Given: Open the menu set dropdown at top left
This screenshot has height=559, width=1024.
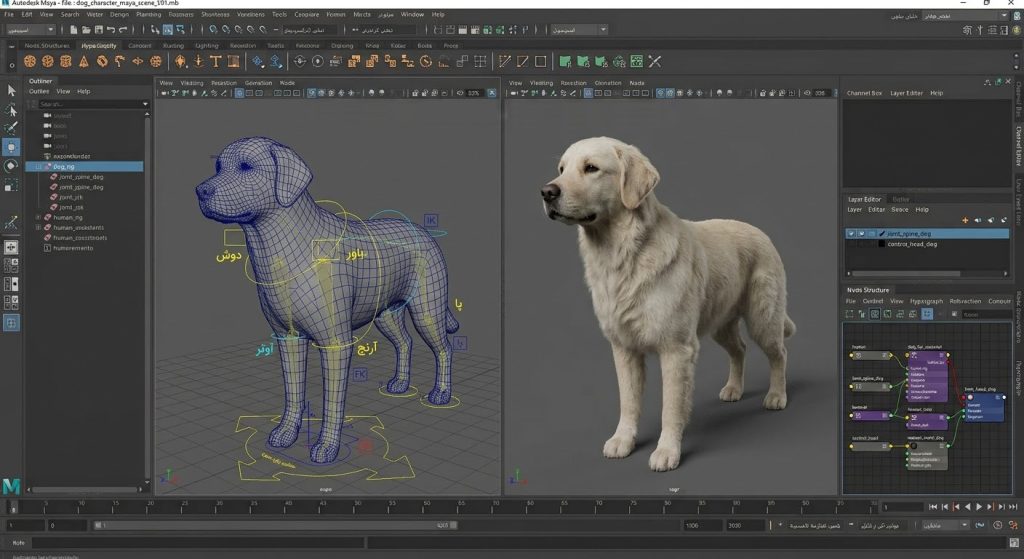Looking at the screenshot, I should (x=30, y=29).
